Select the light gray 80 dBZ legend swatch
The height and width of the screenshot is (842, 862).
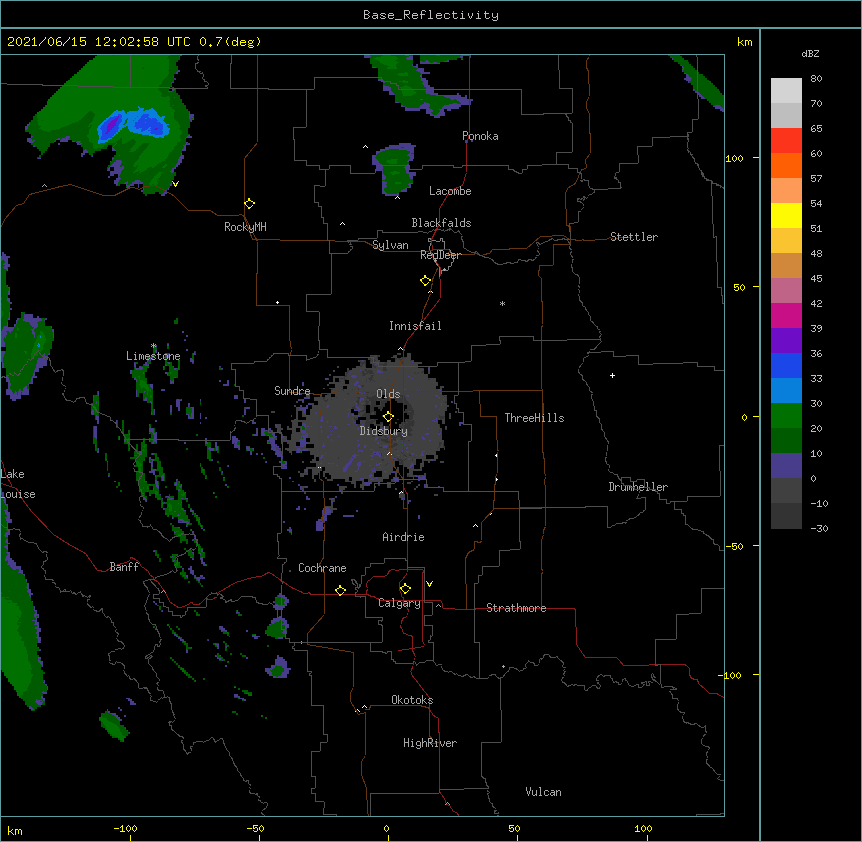pyautogui.click(x=786, y=91)
